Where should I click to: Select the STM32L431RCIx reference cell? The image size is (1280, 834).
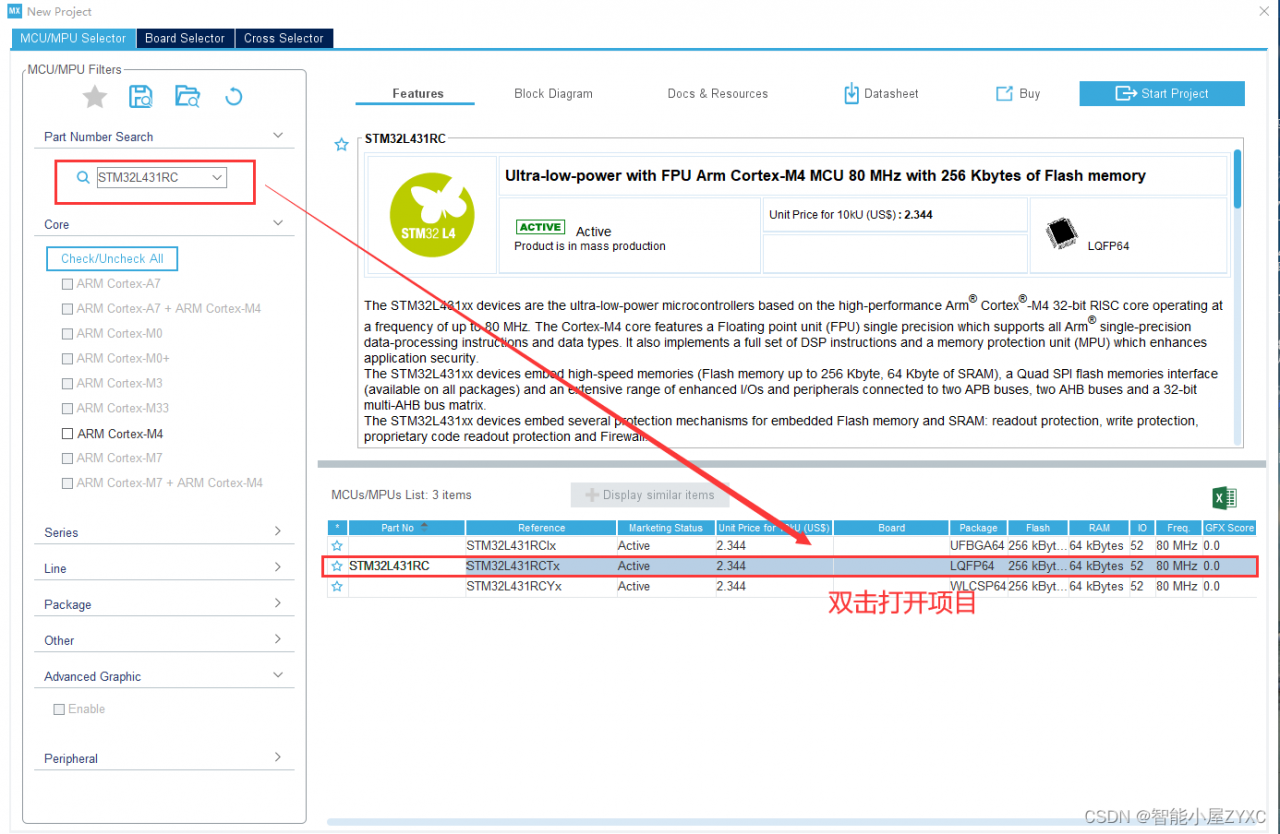click(x=541, y=546)
